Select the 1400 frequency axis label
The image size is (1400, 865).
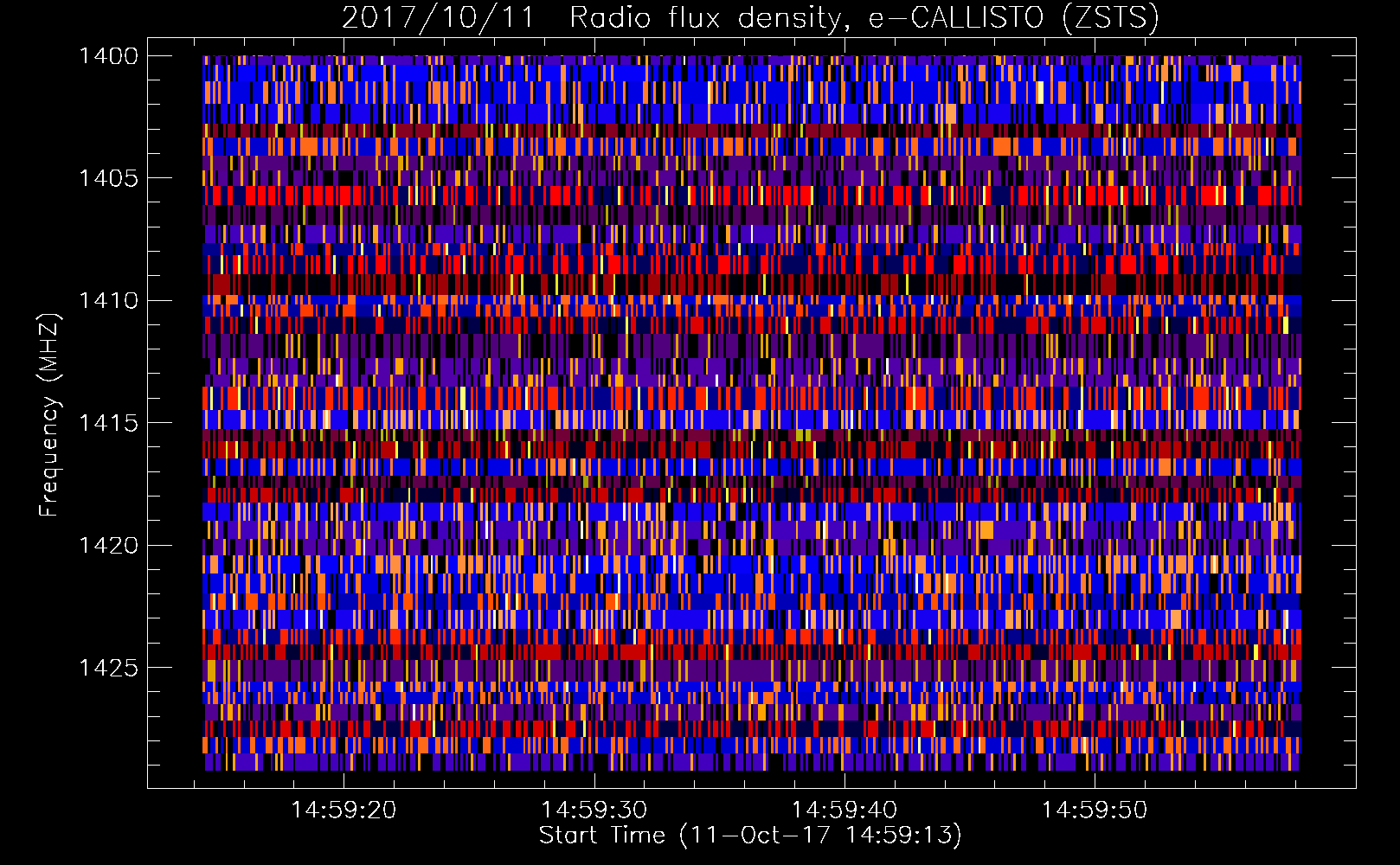tap(108, 56)
